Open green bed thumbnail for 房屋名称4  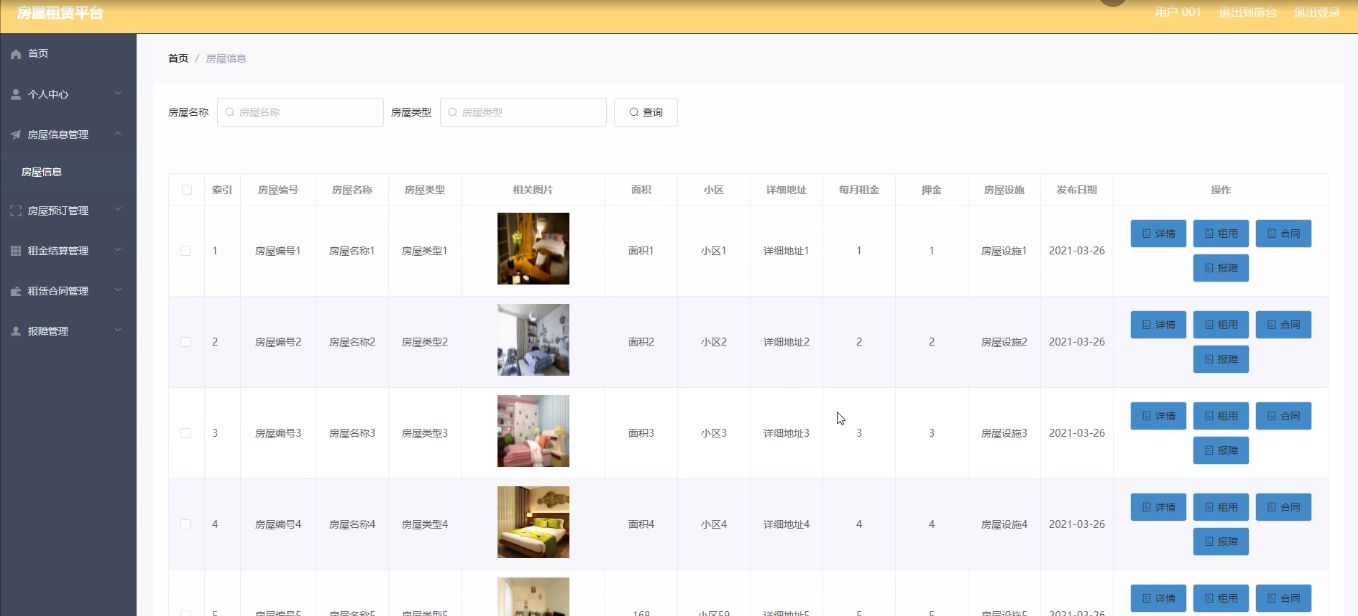[x=533, y=522]
